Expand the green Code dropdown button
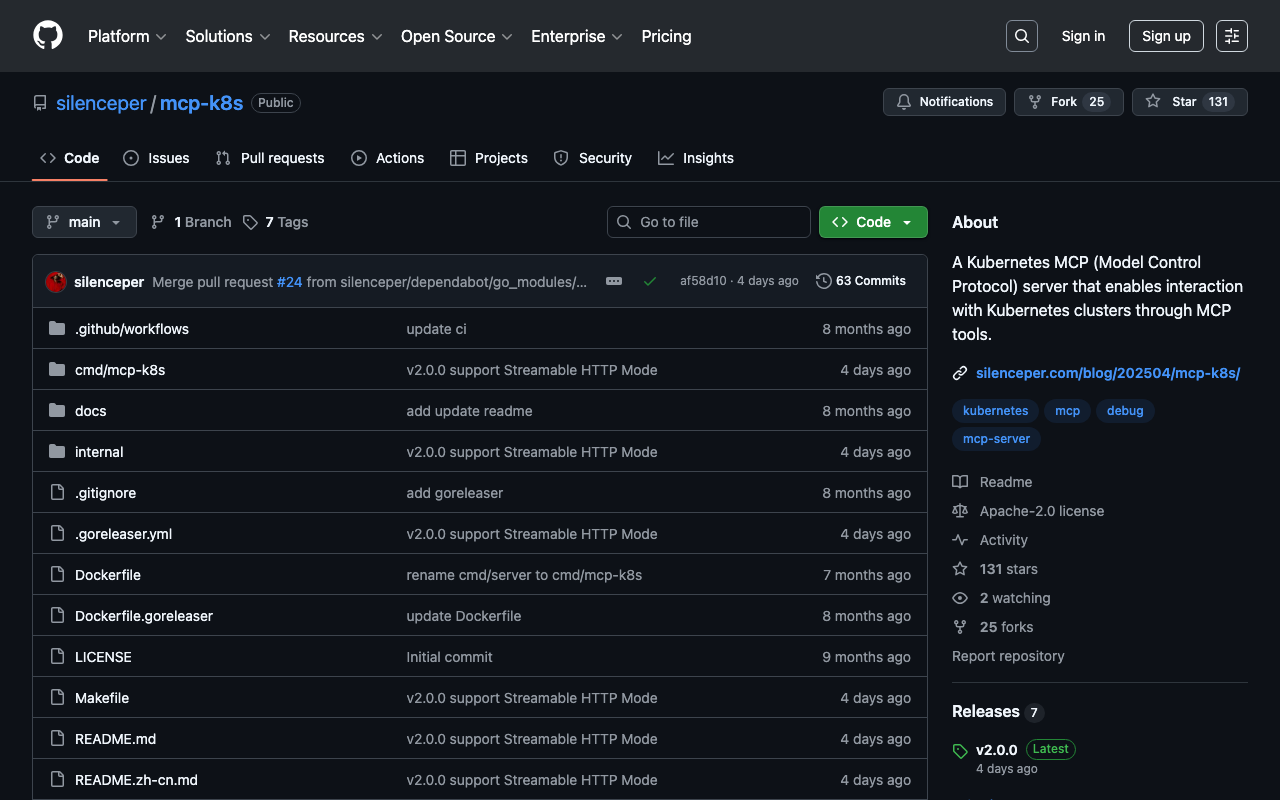Viewport: 1280px width, 800px height. tap(873, 222)
